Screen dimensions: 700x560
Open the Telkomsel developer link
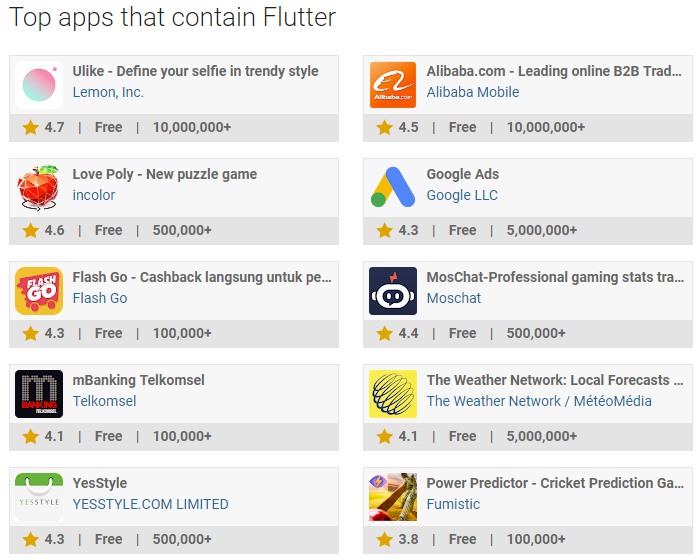coord(104,401)
